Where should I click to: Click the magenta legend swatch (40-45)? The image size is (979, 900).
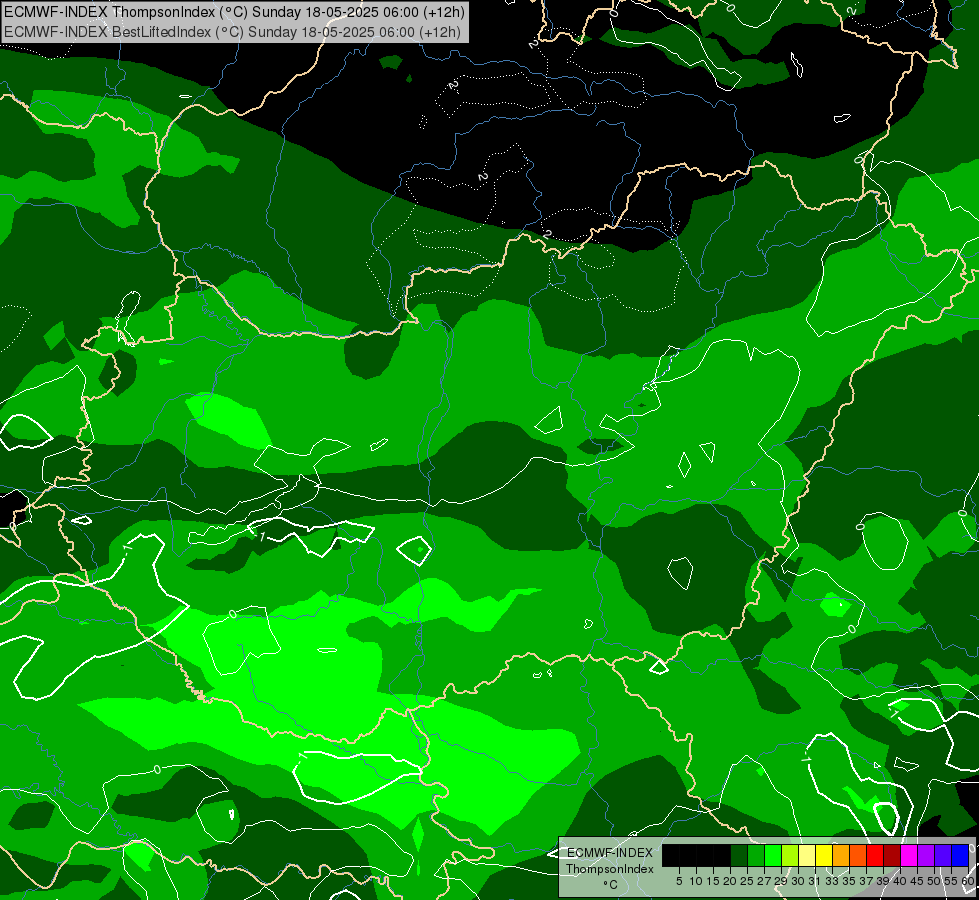[909, 856]
